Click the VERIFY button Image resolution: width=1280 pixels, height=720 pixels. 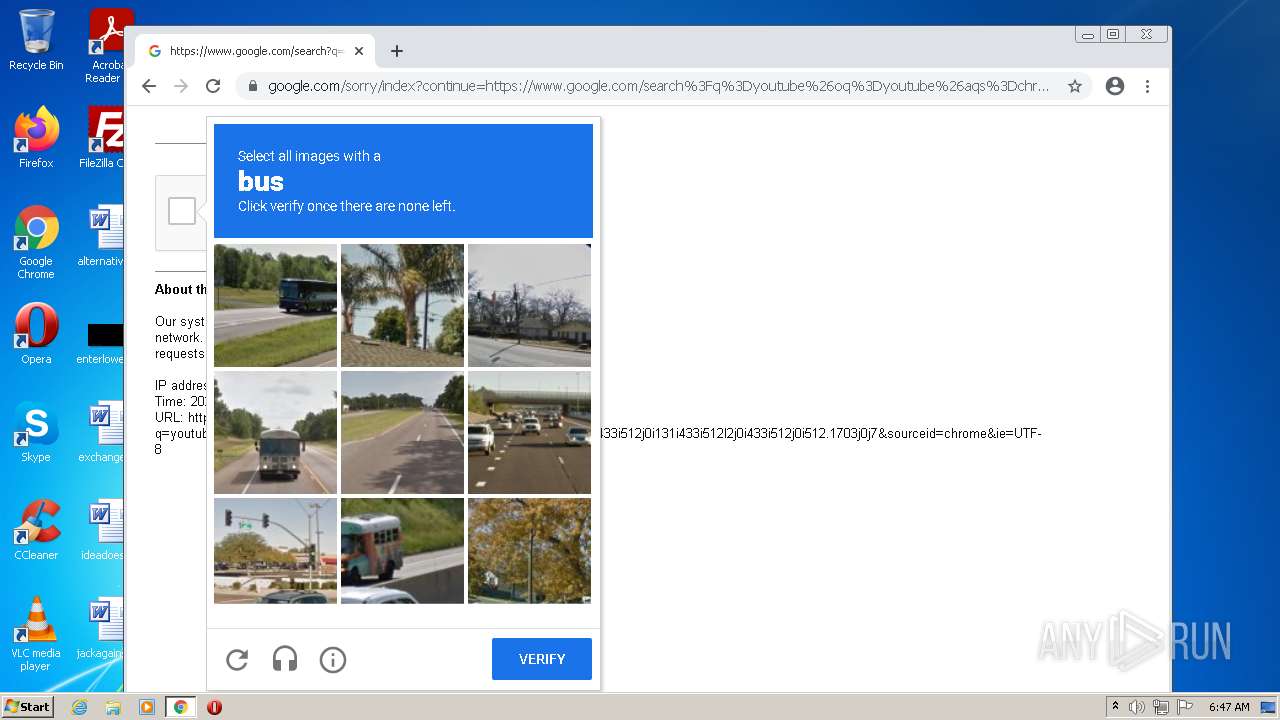(542, 659)
